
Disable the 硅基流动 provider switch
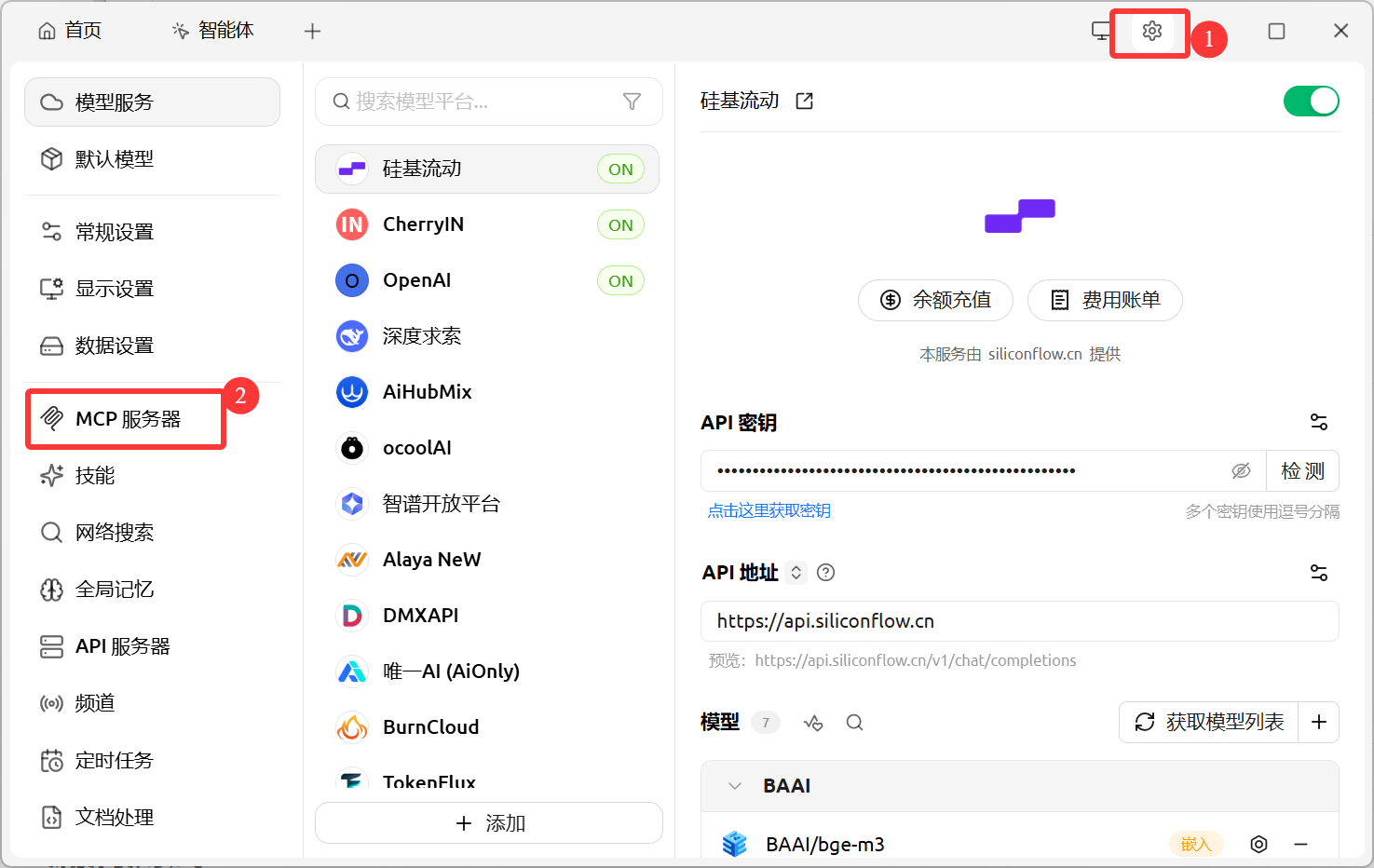point(1311,101)
